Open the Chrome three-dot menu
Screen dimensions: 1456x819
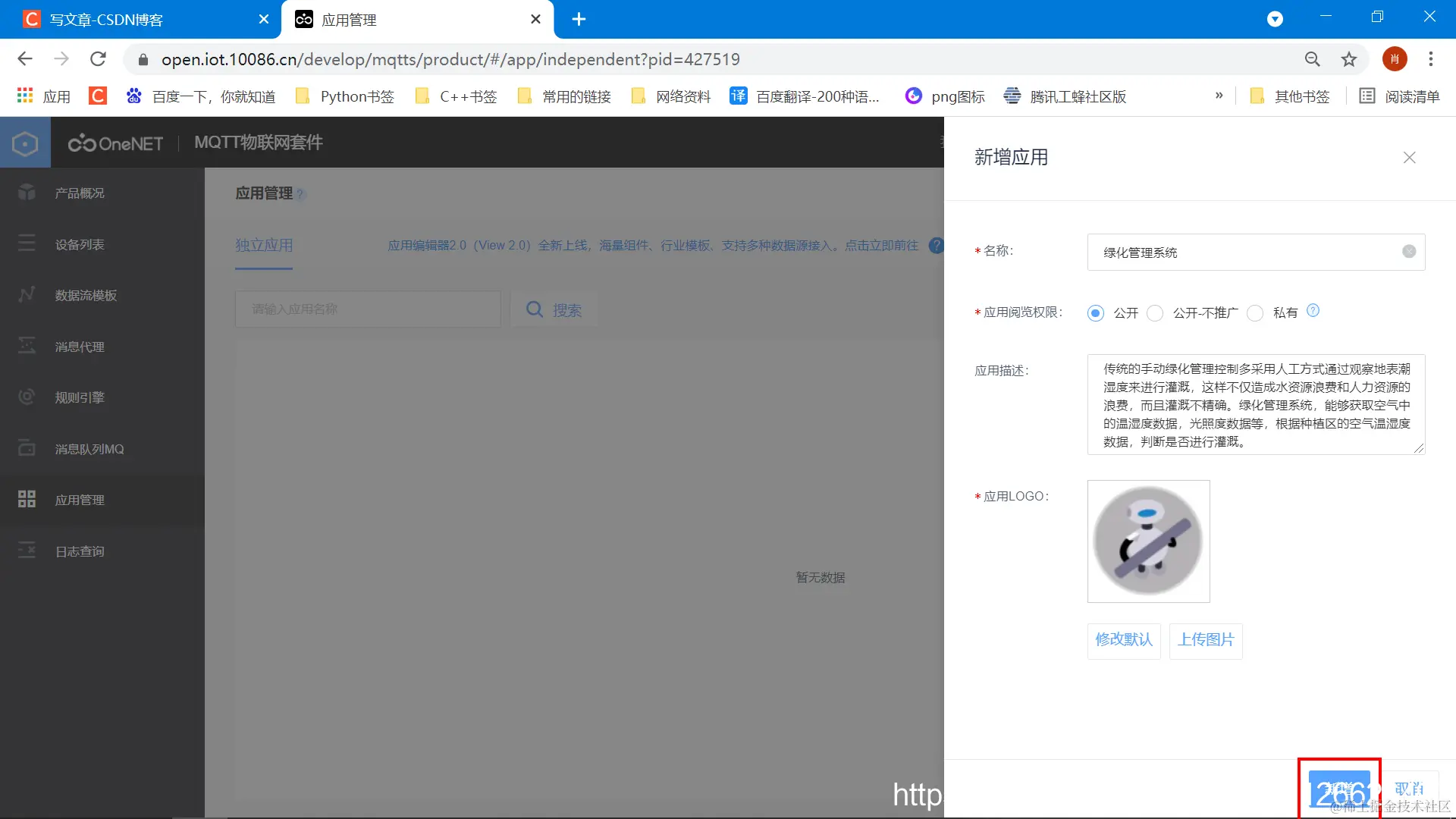pyautogui.click(x=1430, y=59)
